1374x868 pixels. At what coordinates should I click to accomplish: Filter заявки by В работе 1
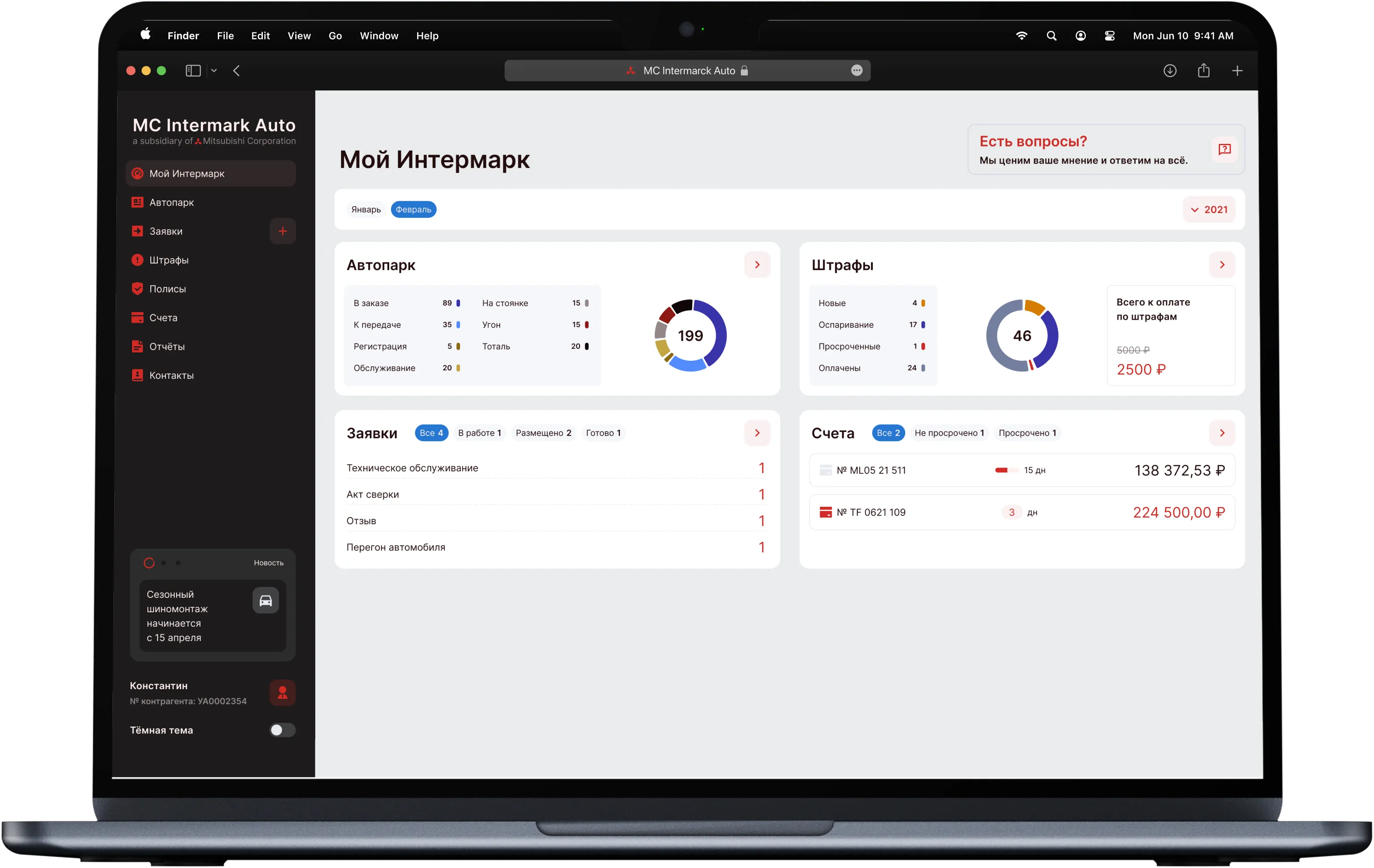pos(479,432)
